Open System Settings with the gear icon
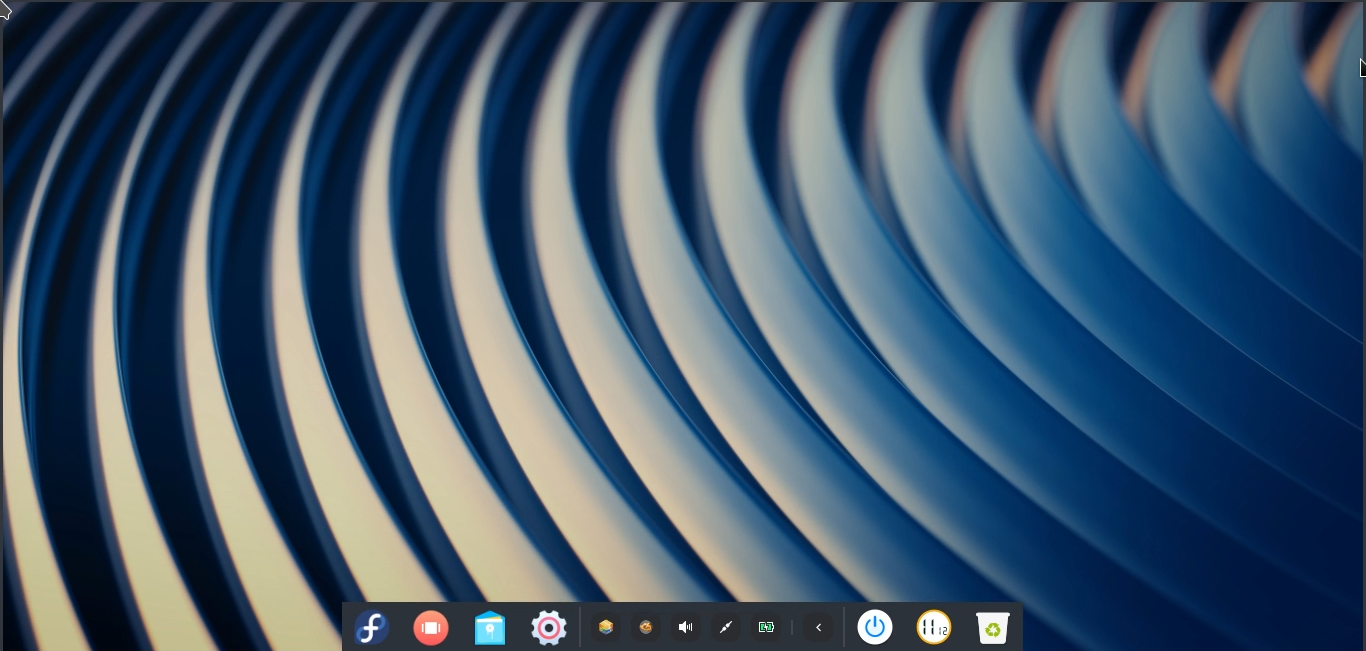The image size is (1366, 651). click(x=548, y=627)
